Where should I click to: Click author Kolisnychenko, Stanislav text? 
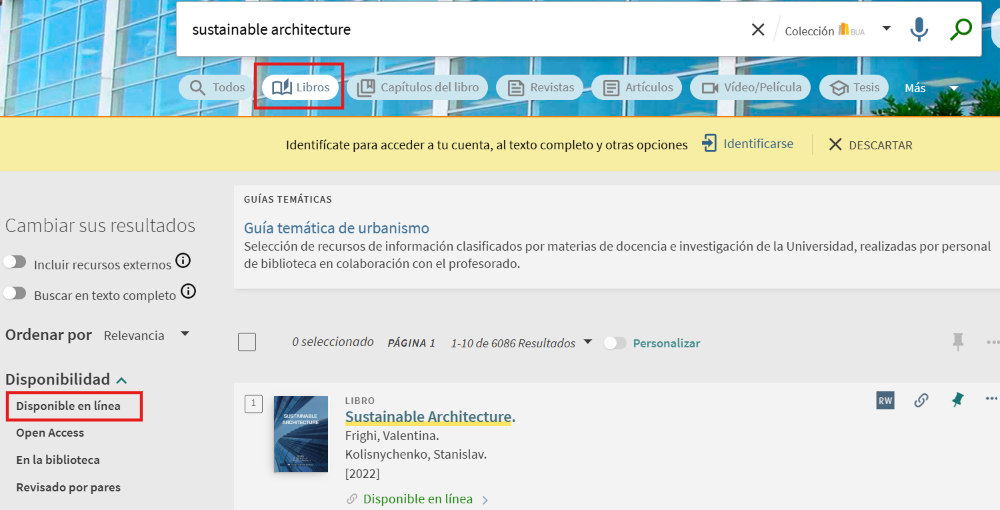click(415, 455)
